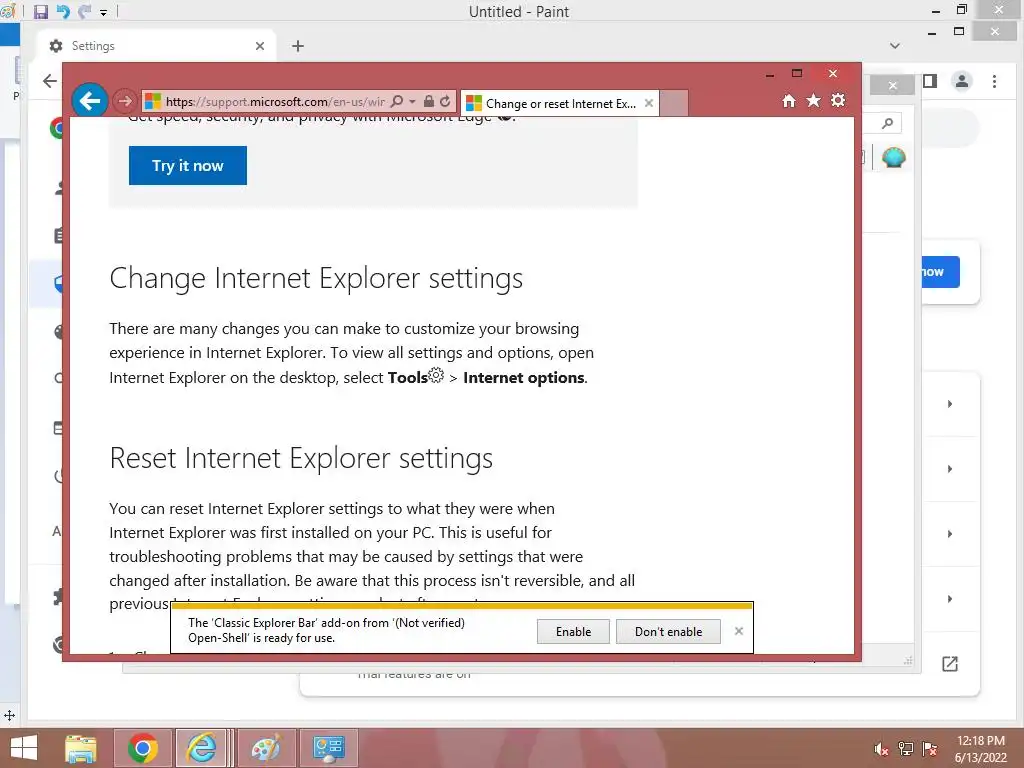Enable the Classic Explorer Bar add-on
The height and width of the screenshot is (768, 1024).
(573, 632)
